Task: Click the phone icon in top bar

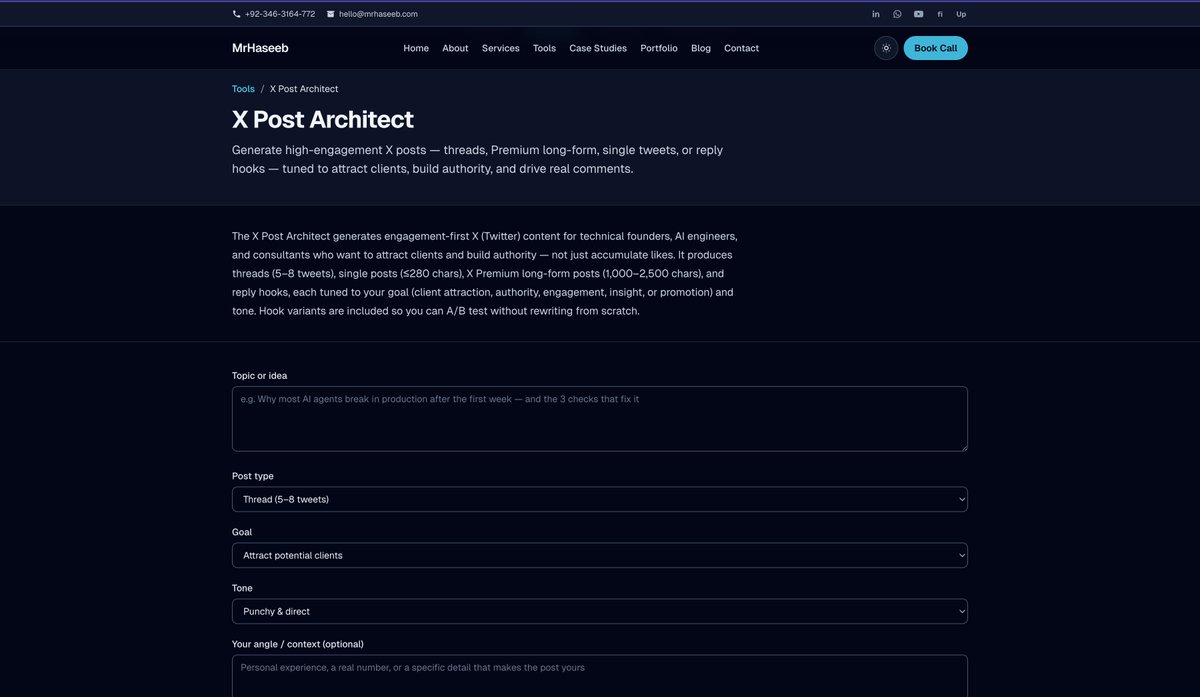Action: pos(236,14)
